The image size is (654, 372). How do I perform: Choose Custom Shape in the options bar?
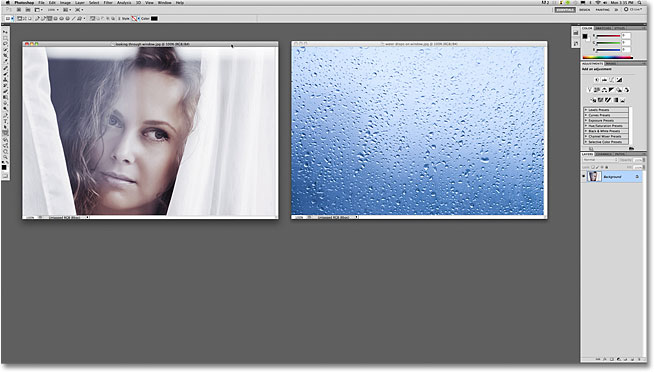pos(79,18)
